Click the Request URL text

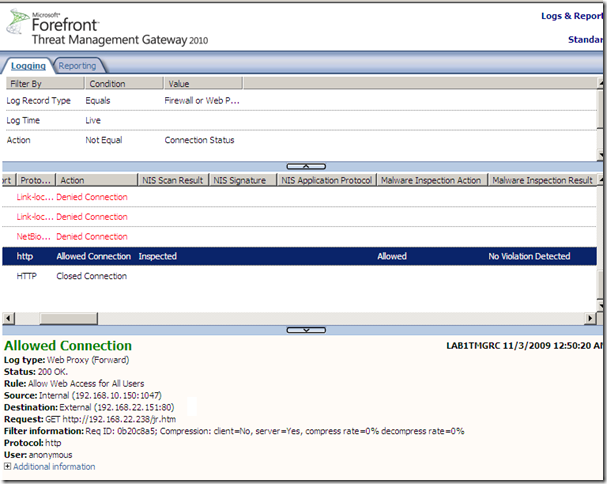point(119,419)
